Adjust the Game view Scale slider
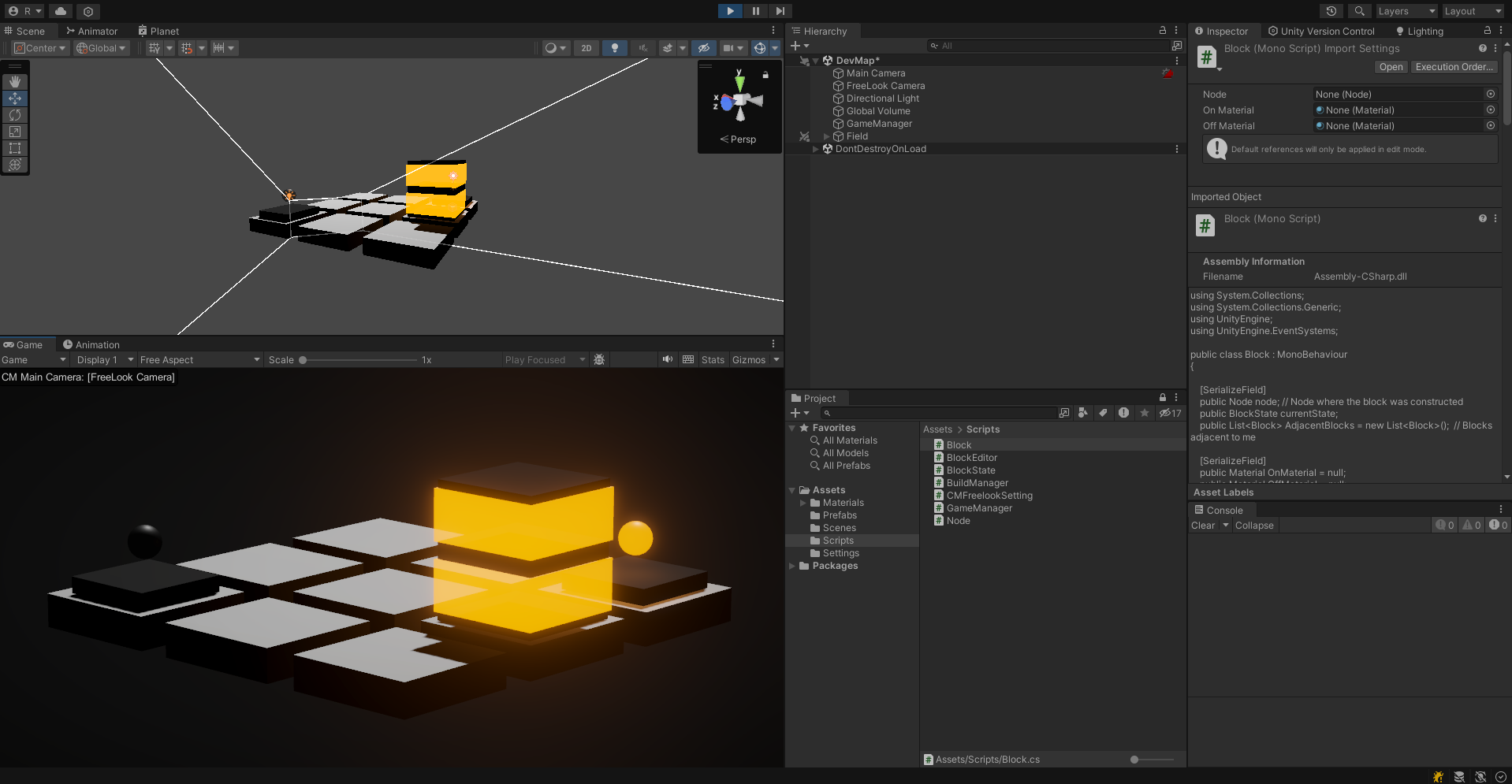The height and width of the screenshot is (784, 1512). pyautogui.click(x=303, y=360)
